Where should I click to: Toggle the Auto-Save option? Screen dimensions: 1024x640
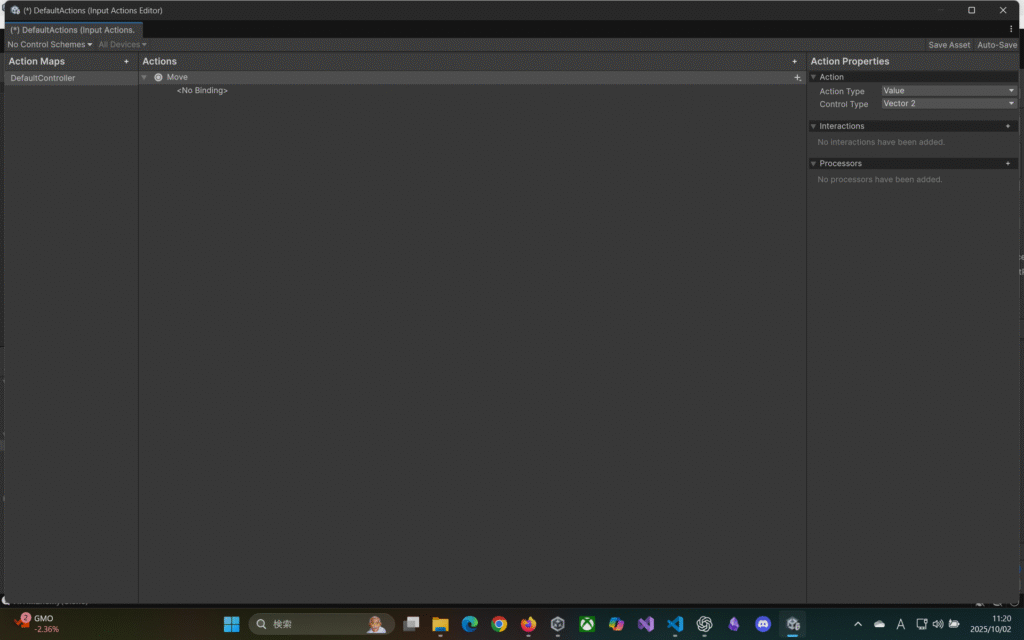point(996,45)
